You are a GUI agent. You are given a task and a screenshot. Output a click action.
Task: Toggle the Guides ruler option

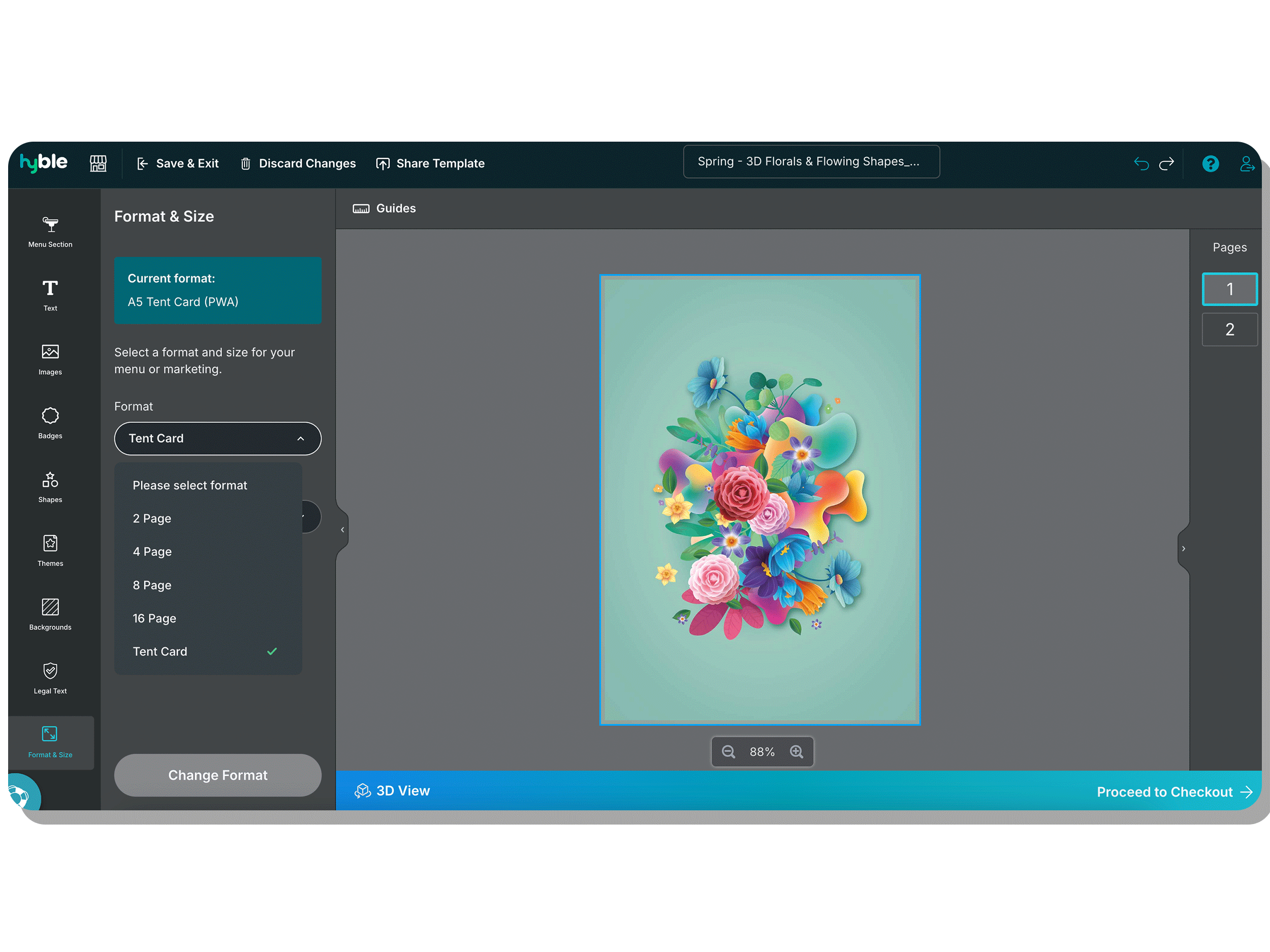tap(384, 208)
